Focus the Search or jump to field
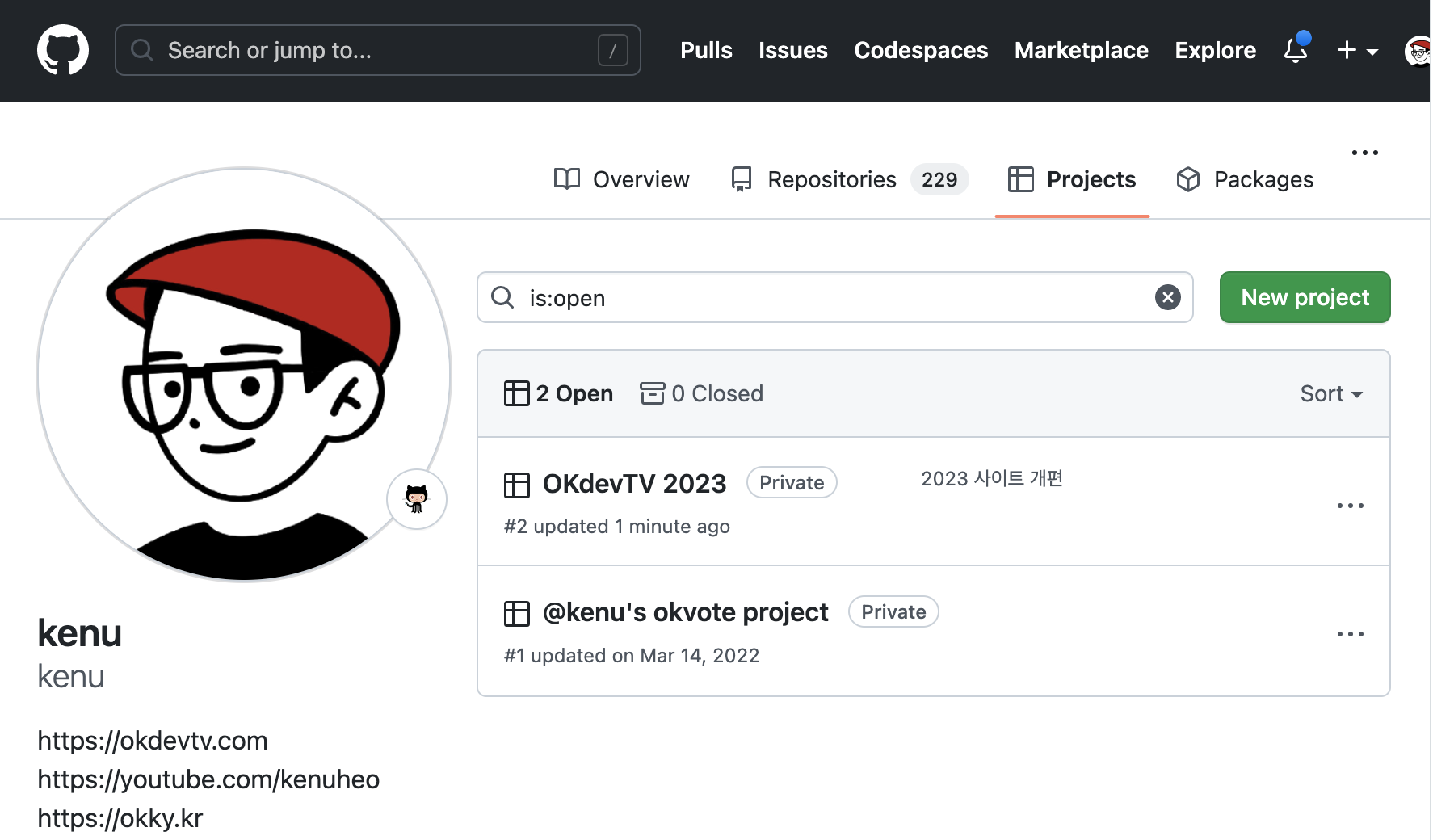Image resolution: width=1433 pixels, height=840 pixels. click(x=378, y=50)
